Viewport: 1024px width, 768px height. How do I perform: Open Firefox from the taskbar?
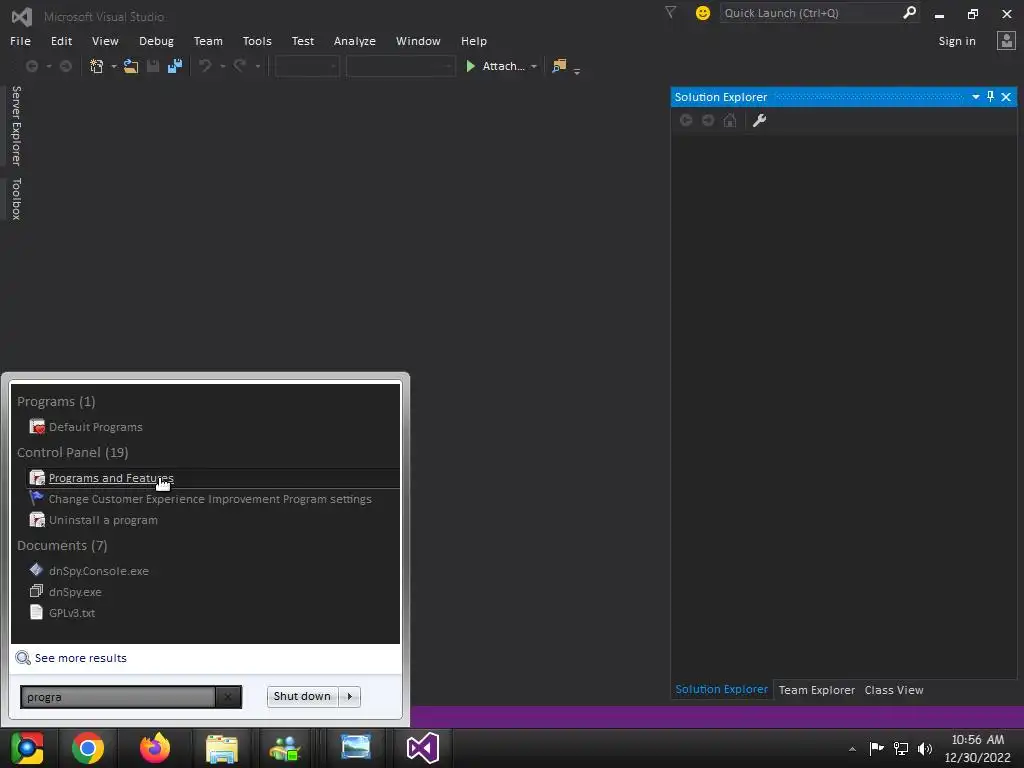[x=155, y=748]
